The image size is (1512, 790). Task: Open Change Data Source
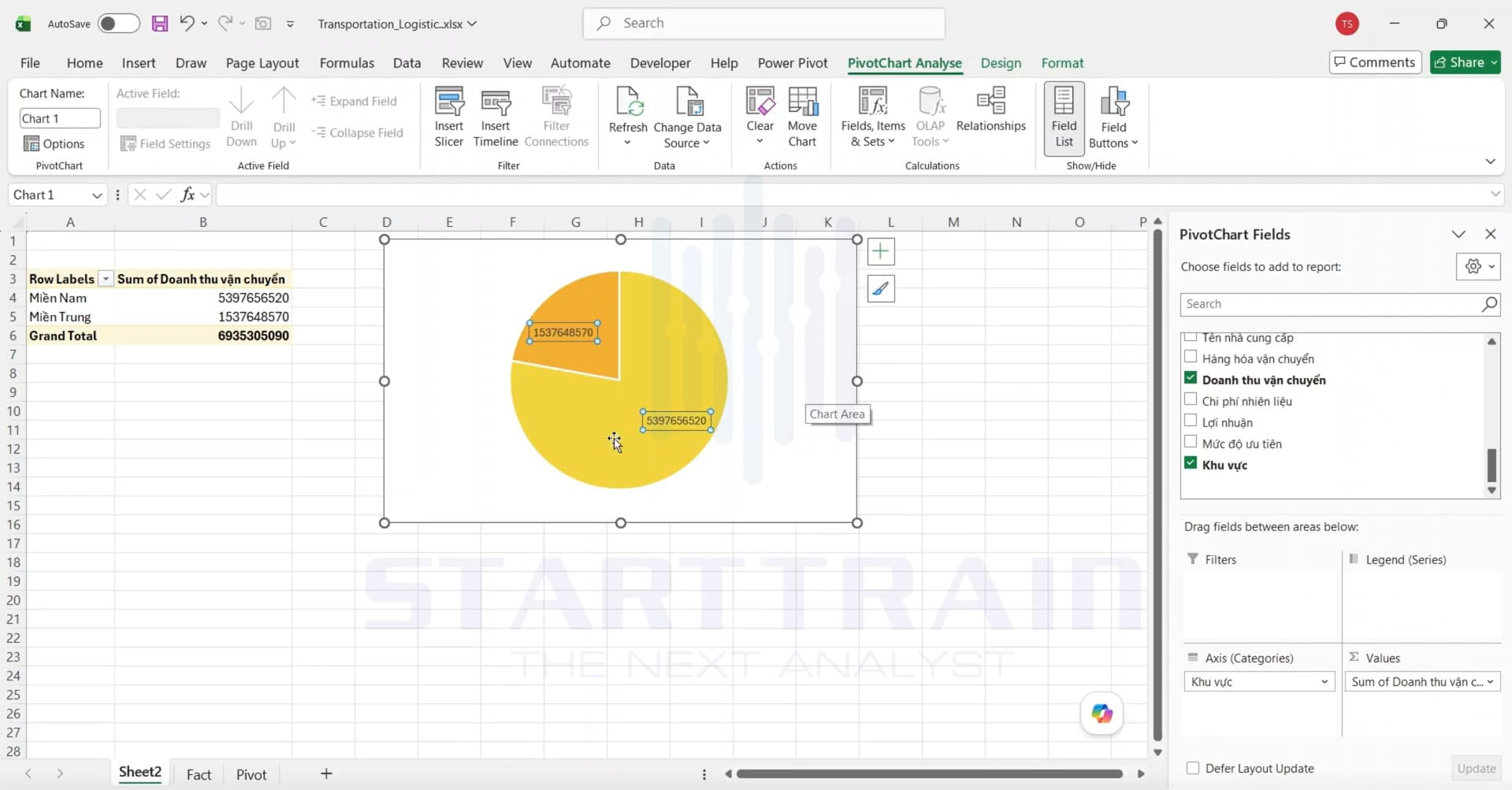[x=687, y=117]
